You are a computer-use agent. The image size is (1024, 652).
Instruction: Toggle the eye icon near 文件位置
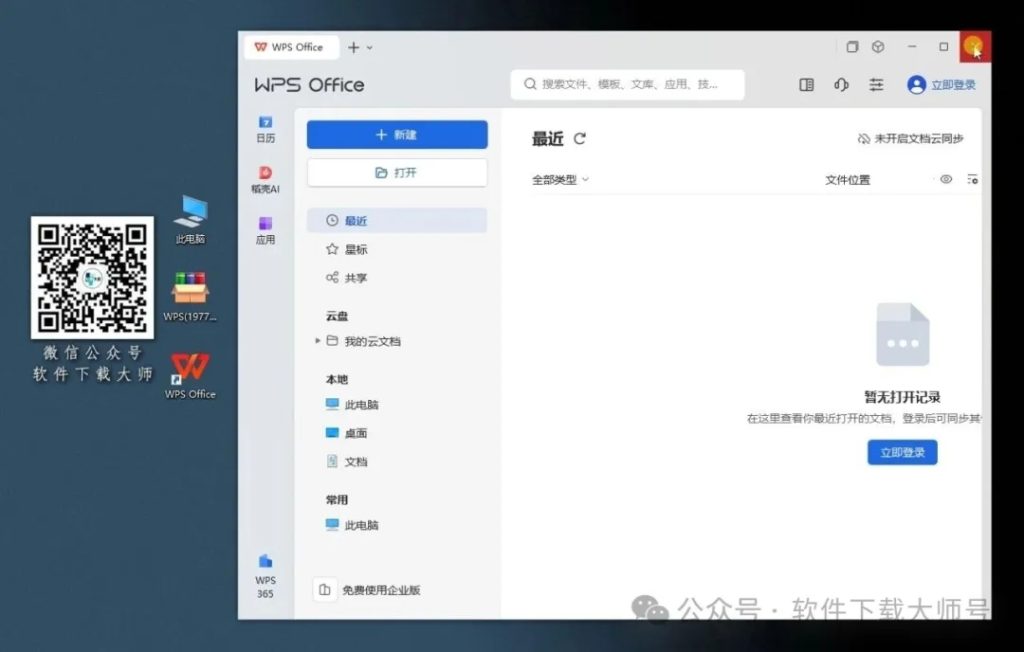(946, 179)
